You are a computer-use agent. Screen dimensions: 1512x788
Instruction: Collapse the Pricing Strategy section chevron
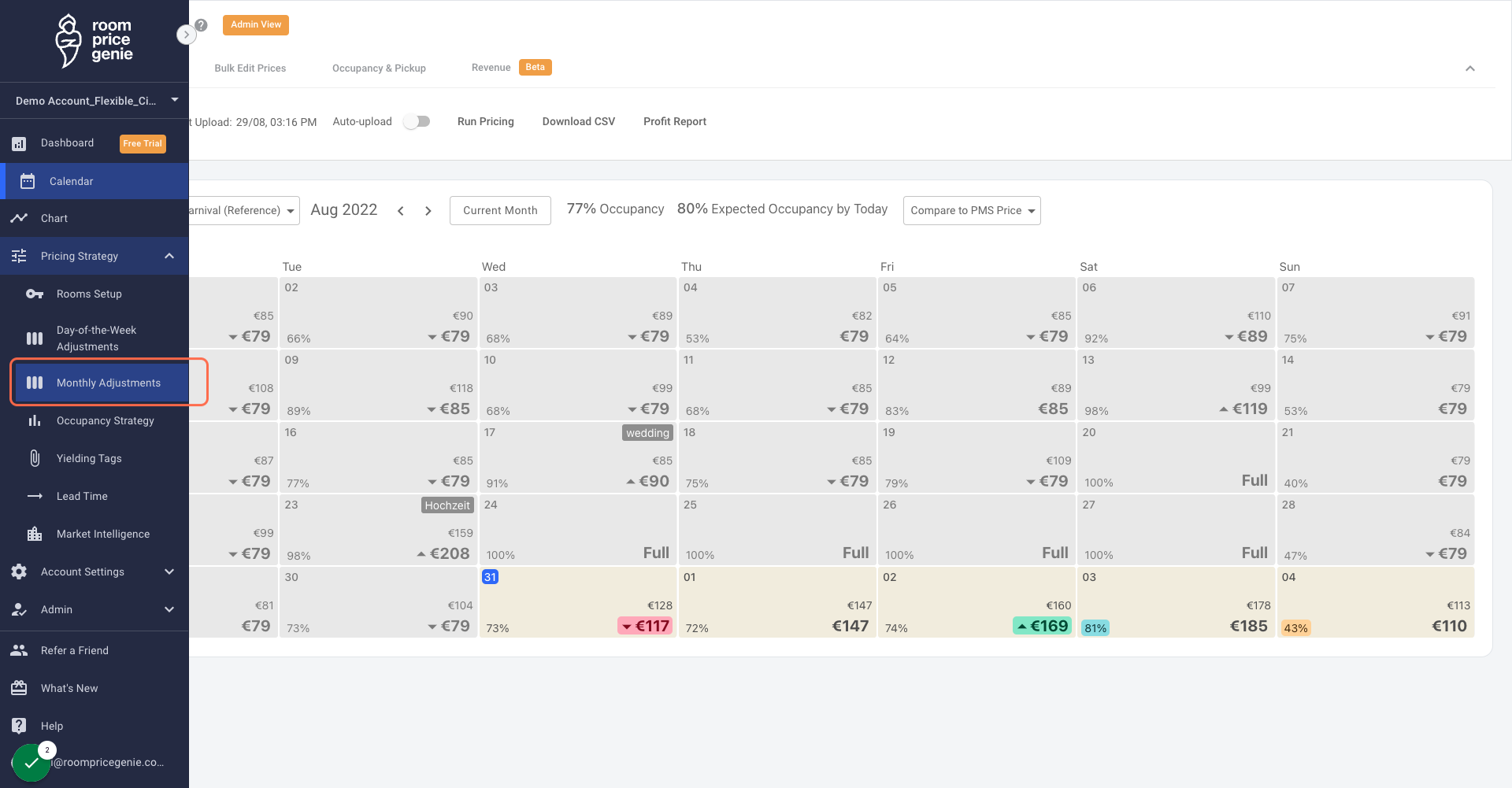pyautogui.click(x=169, y=256)
